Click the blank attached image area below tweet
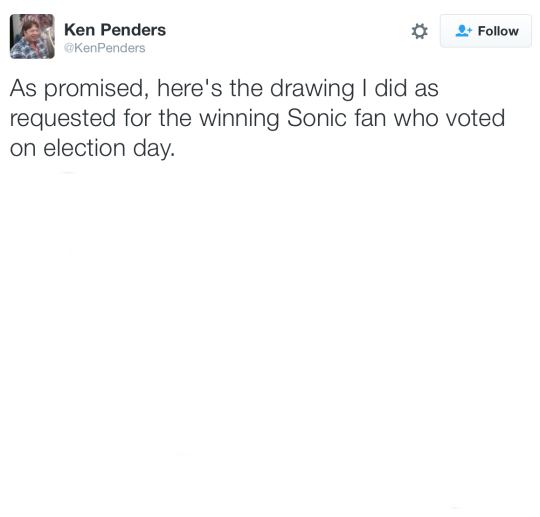540x517 pixels. (x=270, y=341)
